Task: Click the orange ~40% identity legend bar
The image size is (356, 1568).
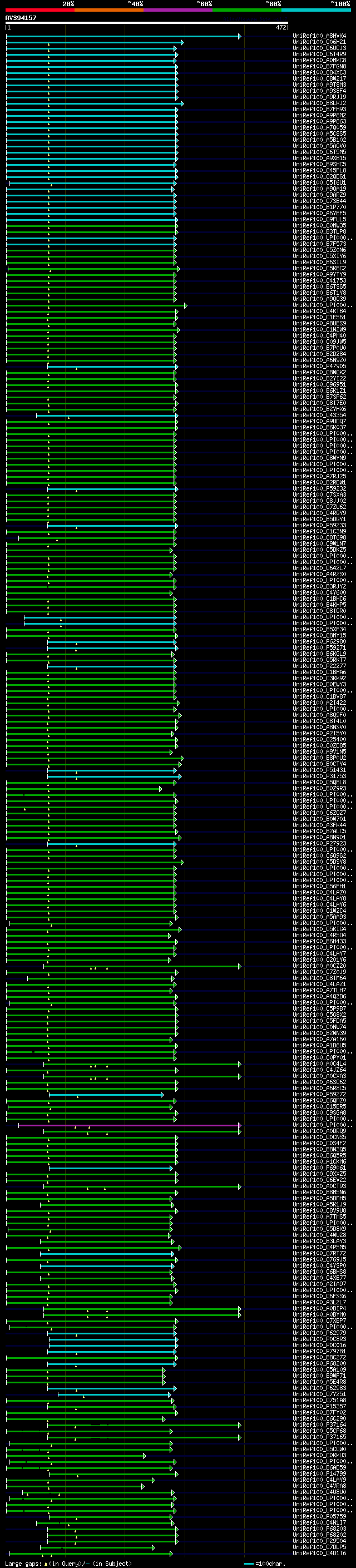Action: pyautogui.click(x=109, y=10)
